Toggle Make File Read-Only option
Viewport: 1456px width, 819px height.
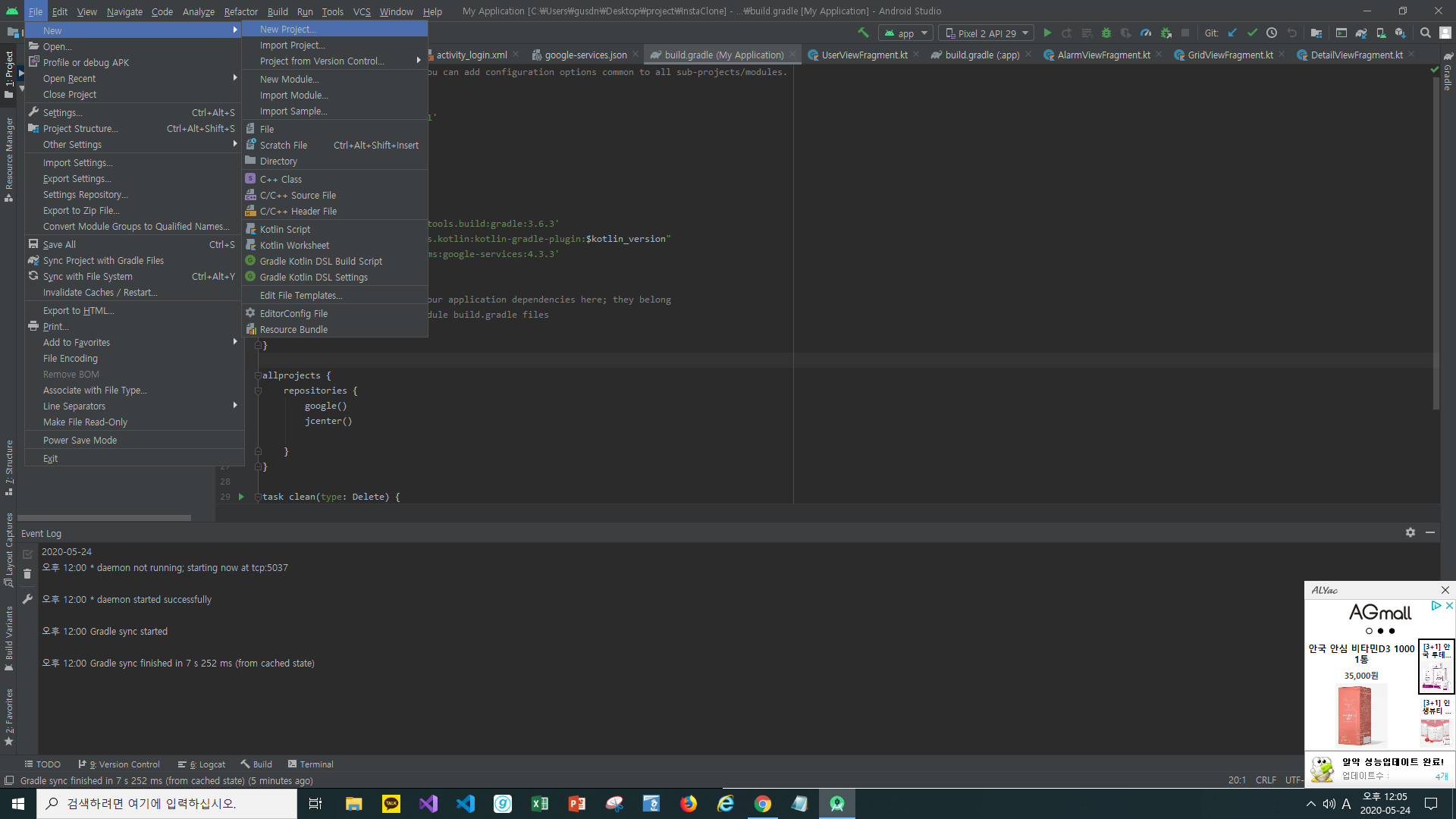point(85,422)
